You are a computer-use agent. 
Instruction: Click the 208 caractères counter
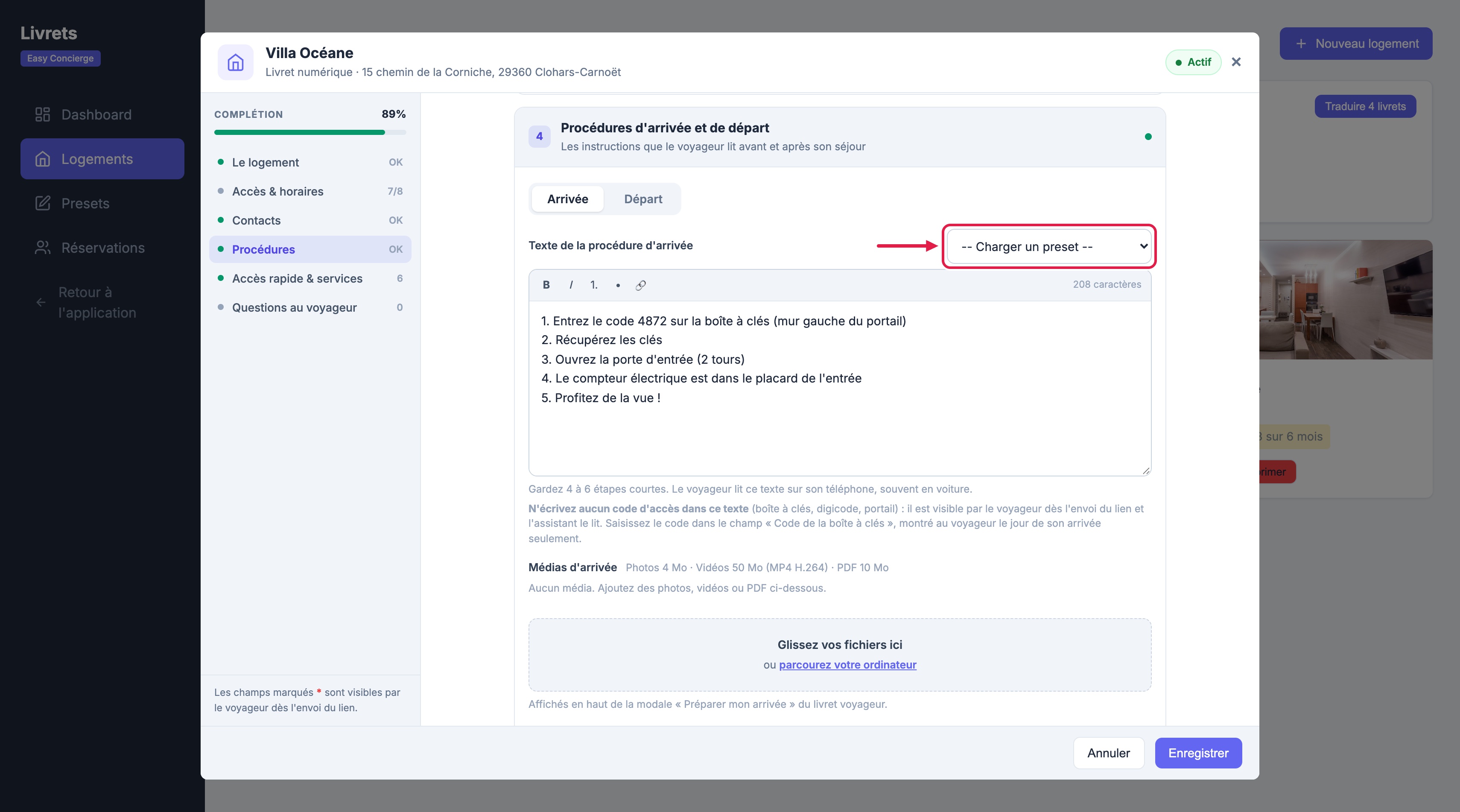pyautogui.click(x=1107, y=284)
